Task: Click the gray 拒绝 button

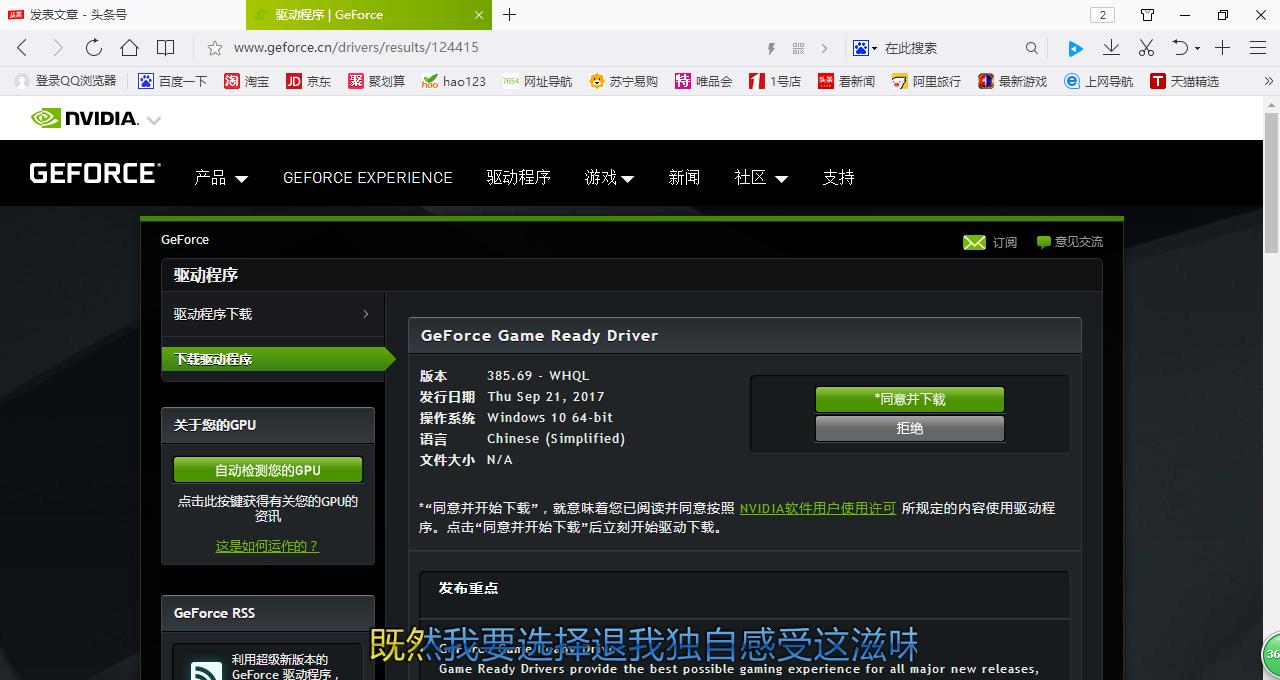Action: tap(909, 428)
